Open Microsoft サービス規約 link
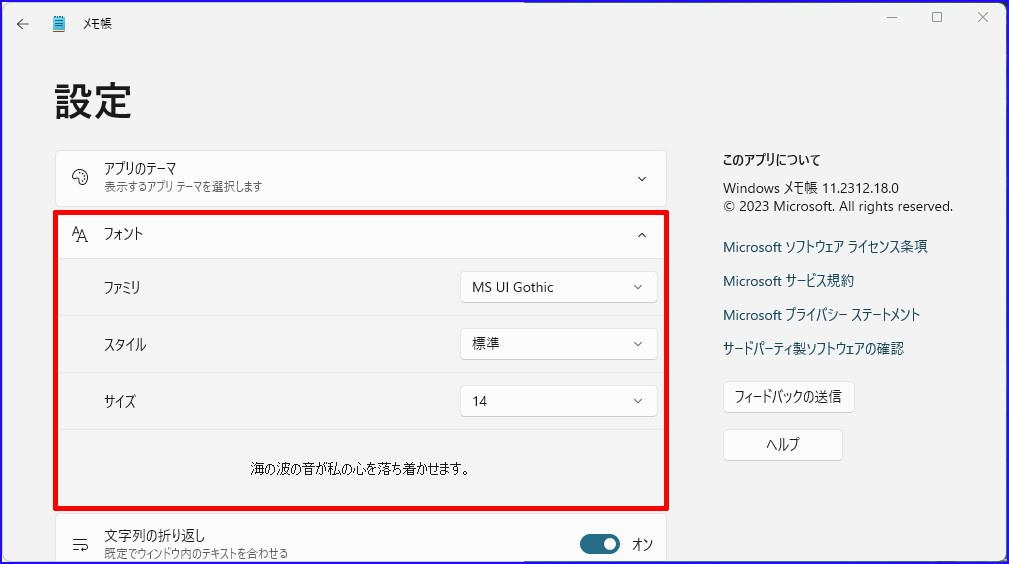This screenshot has width=1009, height=564. 788,281
